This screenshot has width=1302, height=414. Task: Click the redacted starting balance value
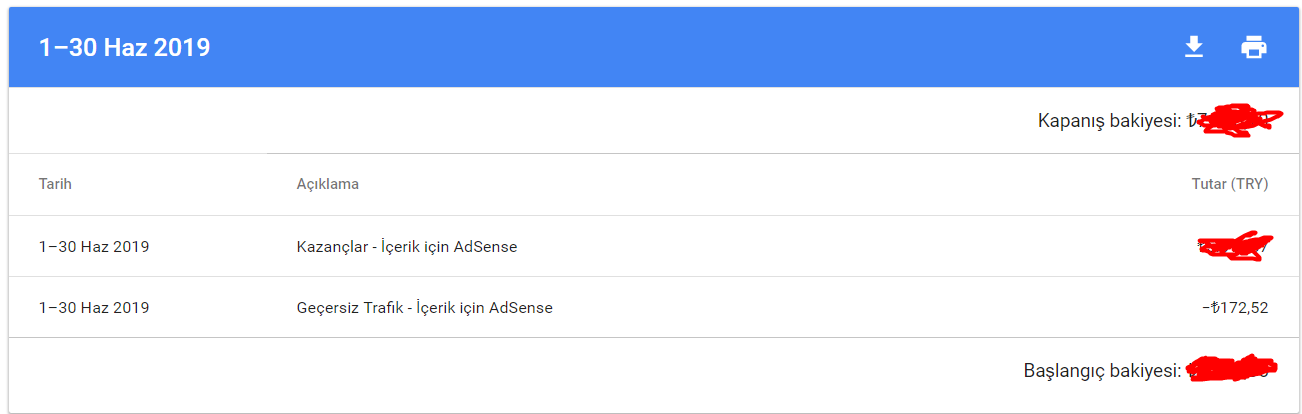point(1232,369)
